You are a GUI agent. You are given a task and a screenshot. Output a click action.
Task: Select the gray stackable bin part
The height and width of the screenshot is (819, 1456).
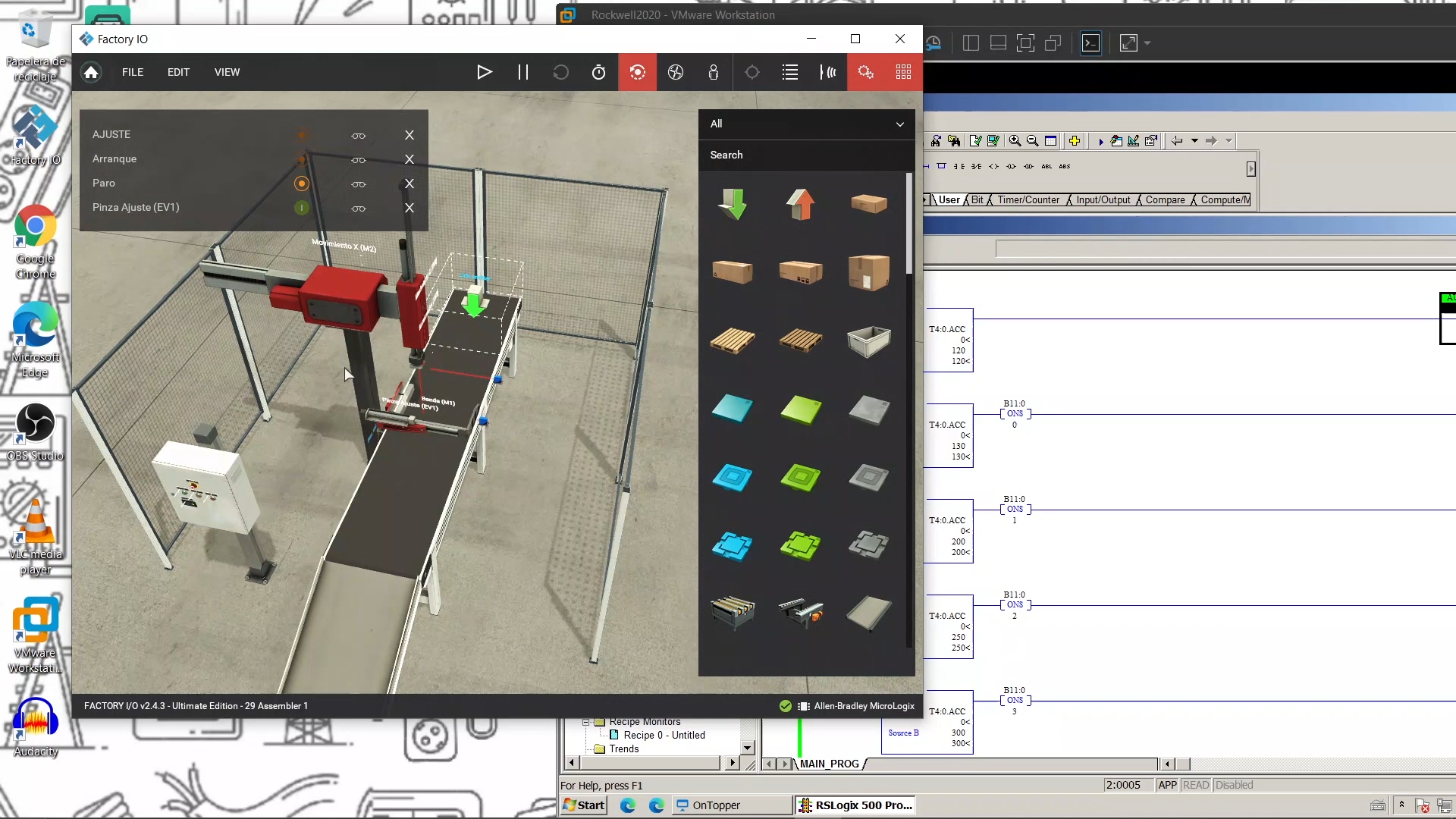[868, 340]
